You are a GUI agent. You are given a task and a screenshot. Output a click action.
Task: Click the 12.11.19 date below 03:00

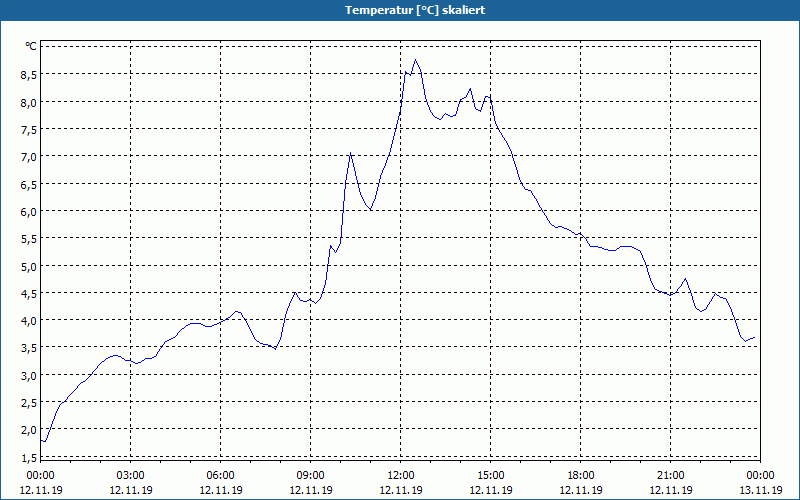click(x=131, y=490)
